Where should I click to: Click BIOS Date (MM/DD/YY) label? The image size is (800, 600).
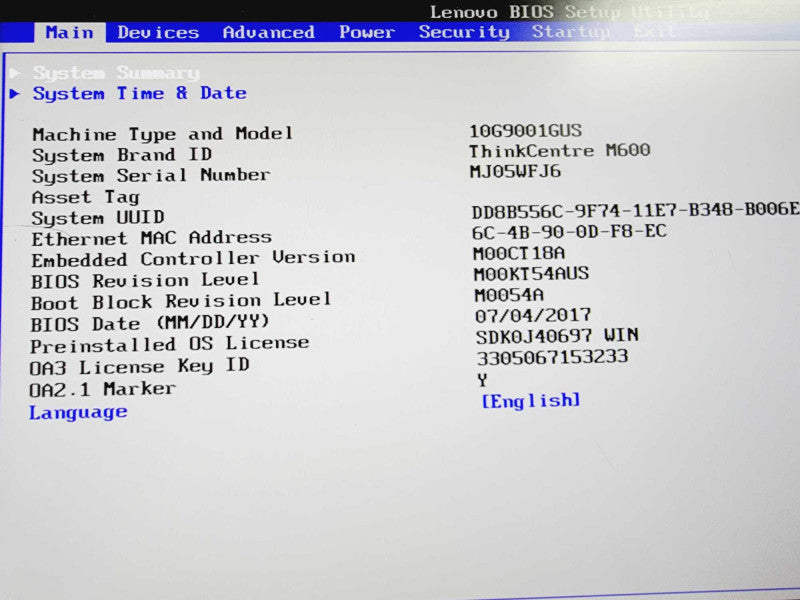[149, 323]
